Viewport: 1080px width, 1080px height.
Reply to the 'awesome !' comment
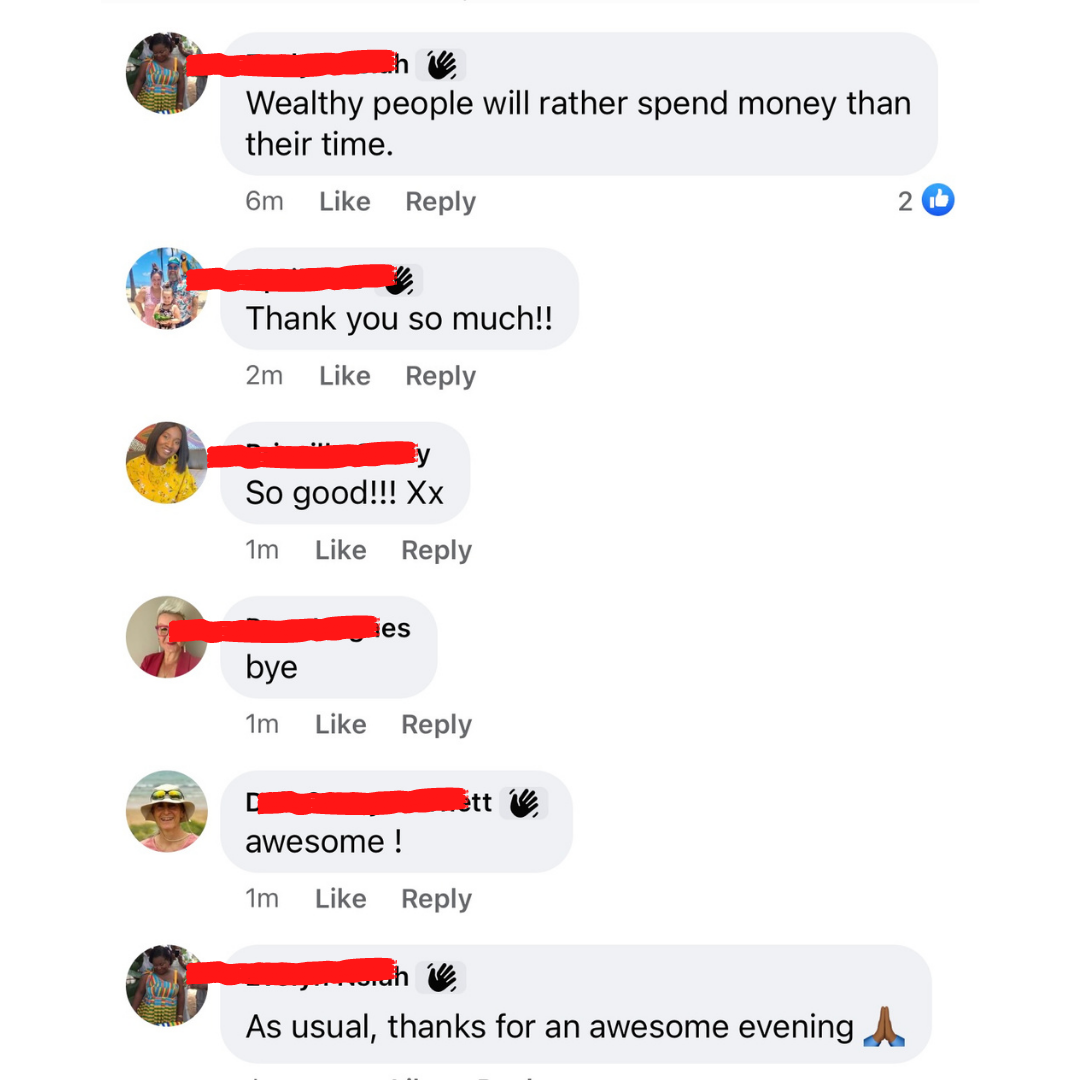tap(436, 899)
